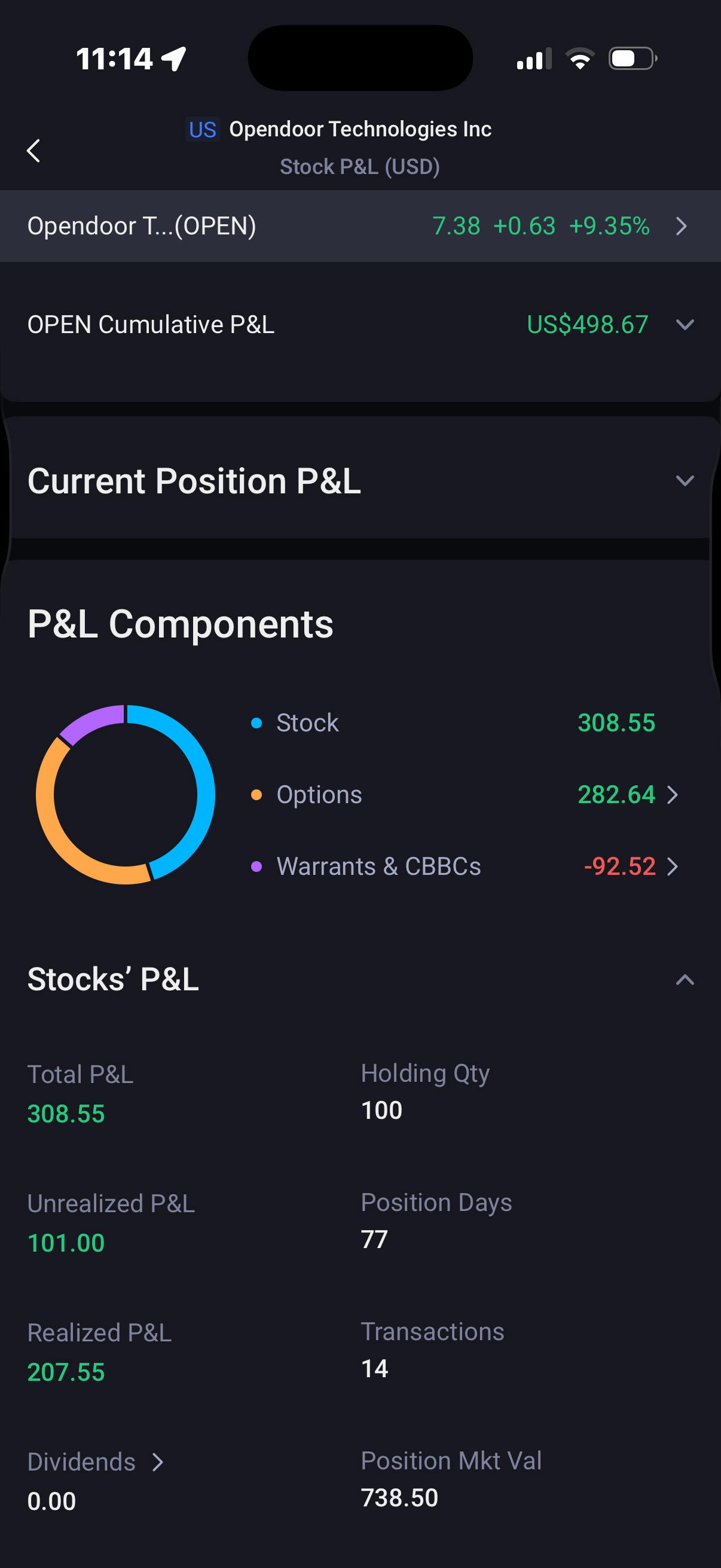Expand Current Position P&L section

685,481
